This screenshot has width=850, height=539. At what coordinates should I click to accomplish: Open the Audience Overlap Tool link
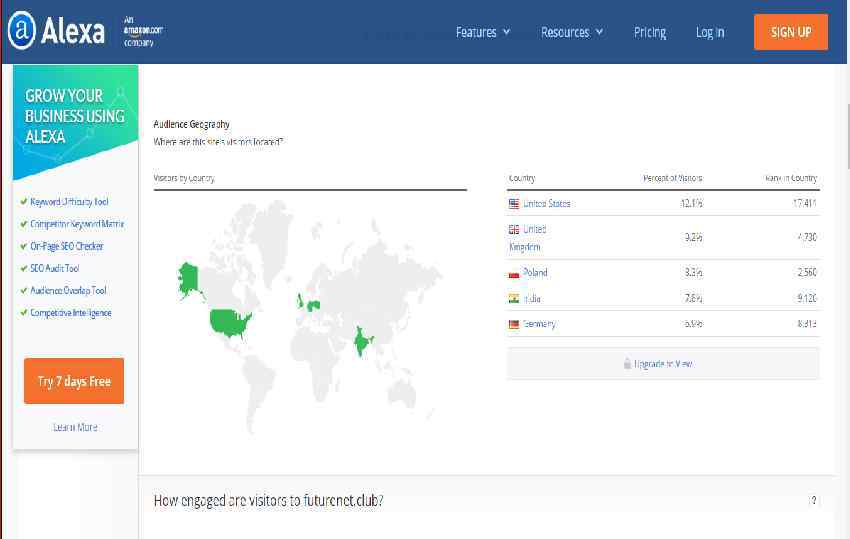coord(68,291)
